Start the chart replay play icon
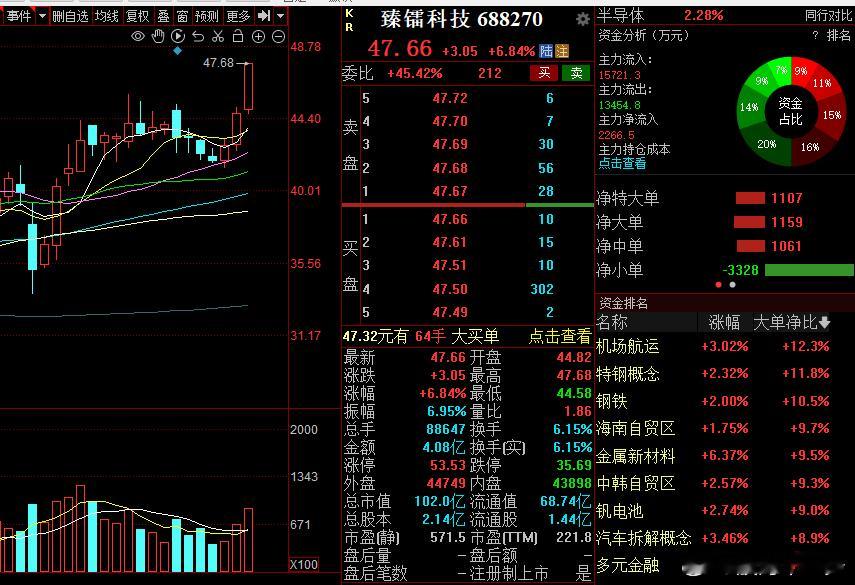The height and width of the screenshot is (585, 855). click(x=178, y=37)
